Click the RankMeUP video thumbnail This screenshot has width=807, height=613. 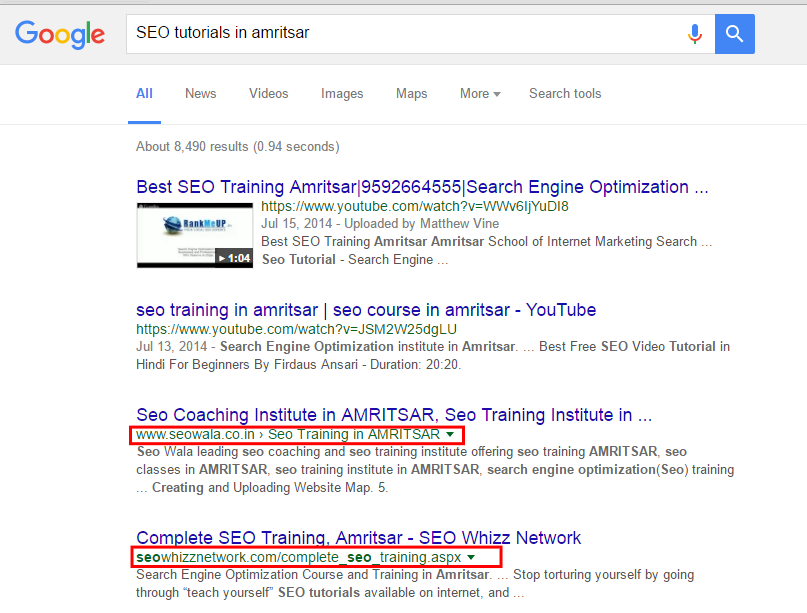point(195,235)
